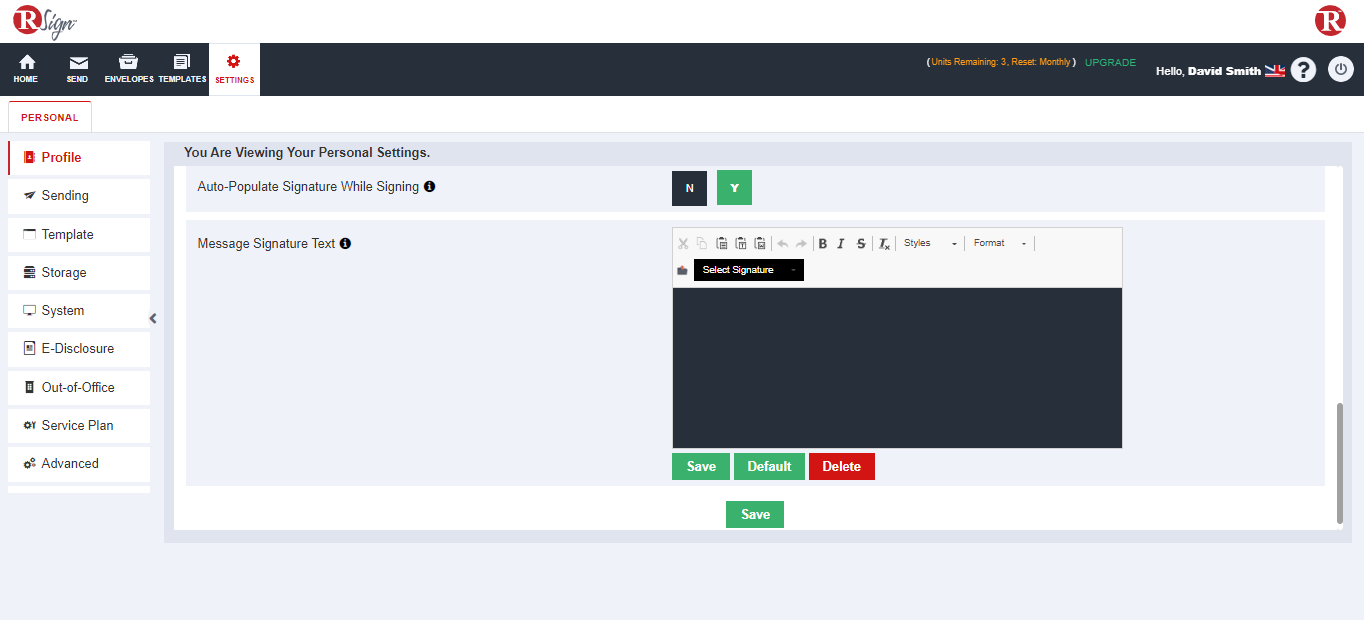Image resolution: width=1364 pixels, height=620 pixels.
Task: Click the UK flag icon next to David Smith
Action: [x=1274, y=70]
